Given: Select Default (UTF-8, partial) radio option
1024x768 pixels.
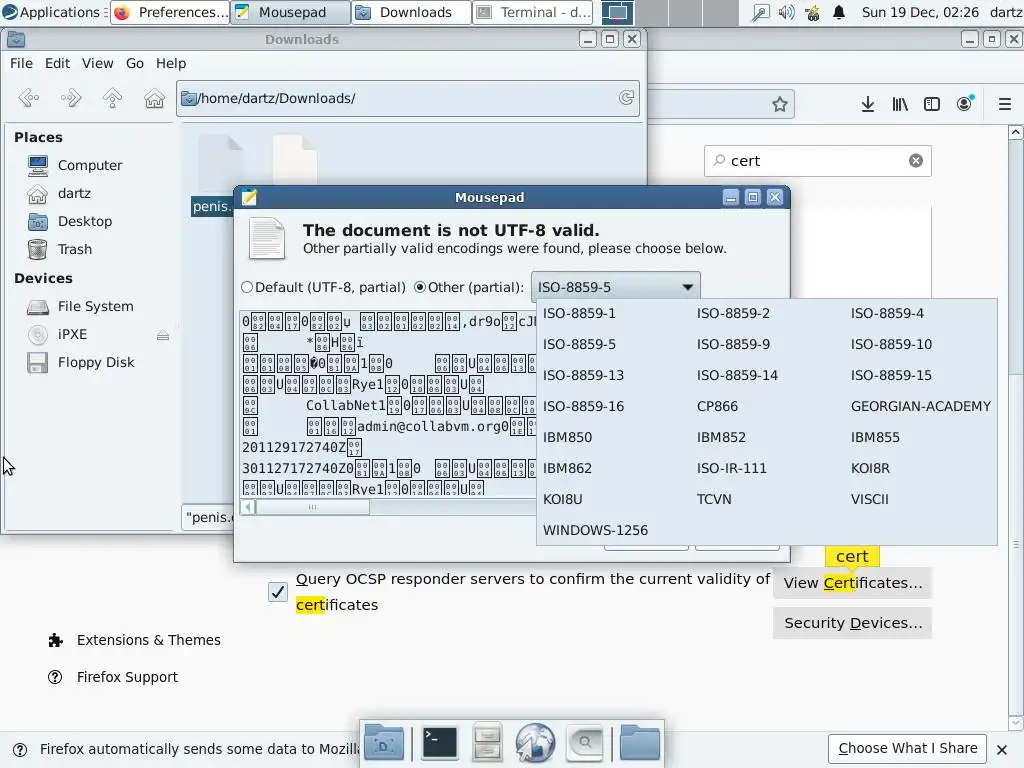Looking at the screenshot, I should pyautogui.click(x=323, y=287).
